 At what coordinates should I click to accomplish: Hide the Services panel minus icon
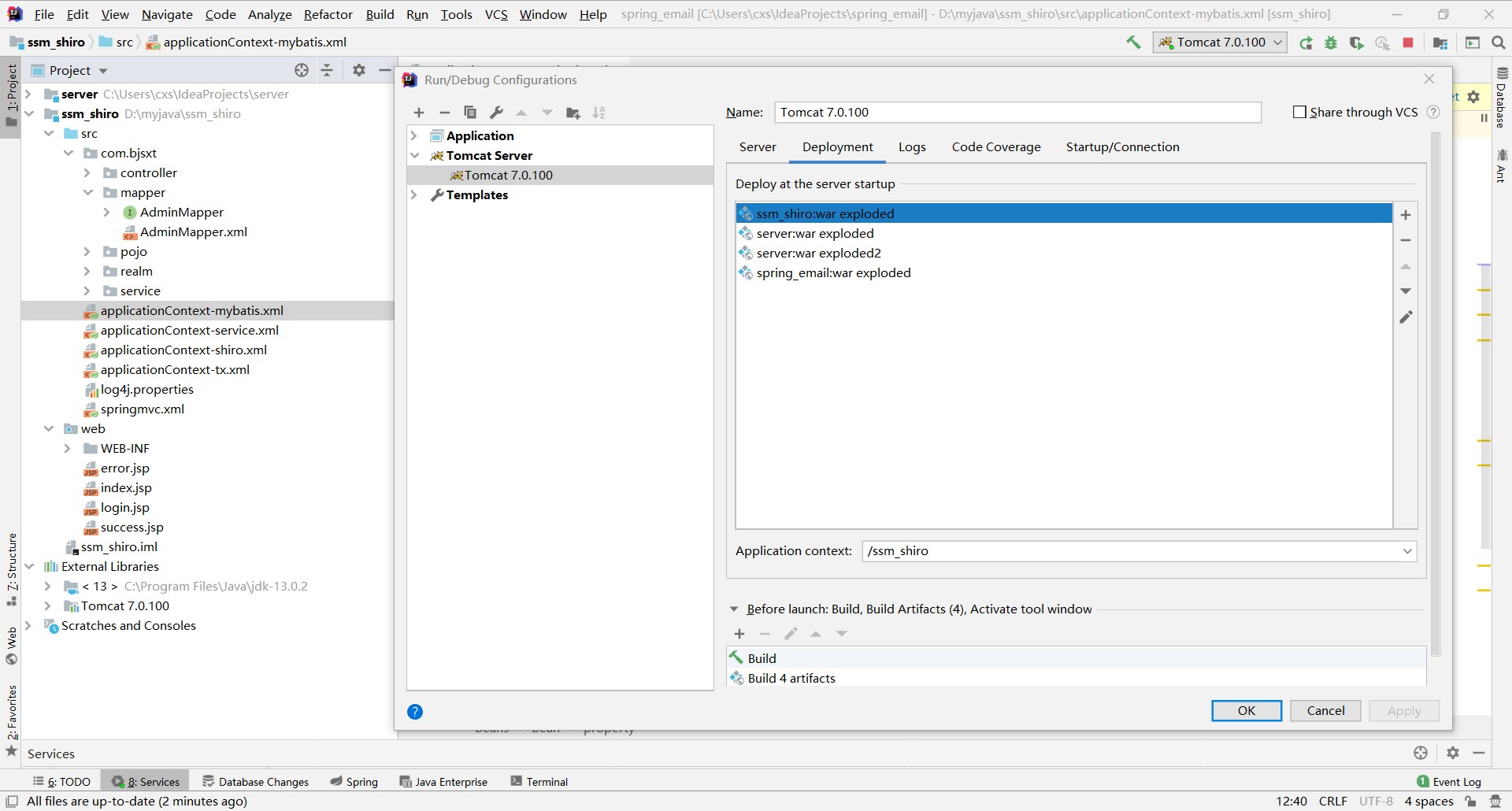coord(1479,753)
